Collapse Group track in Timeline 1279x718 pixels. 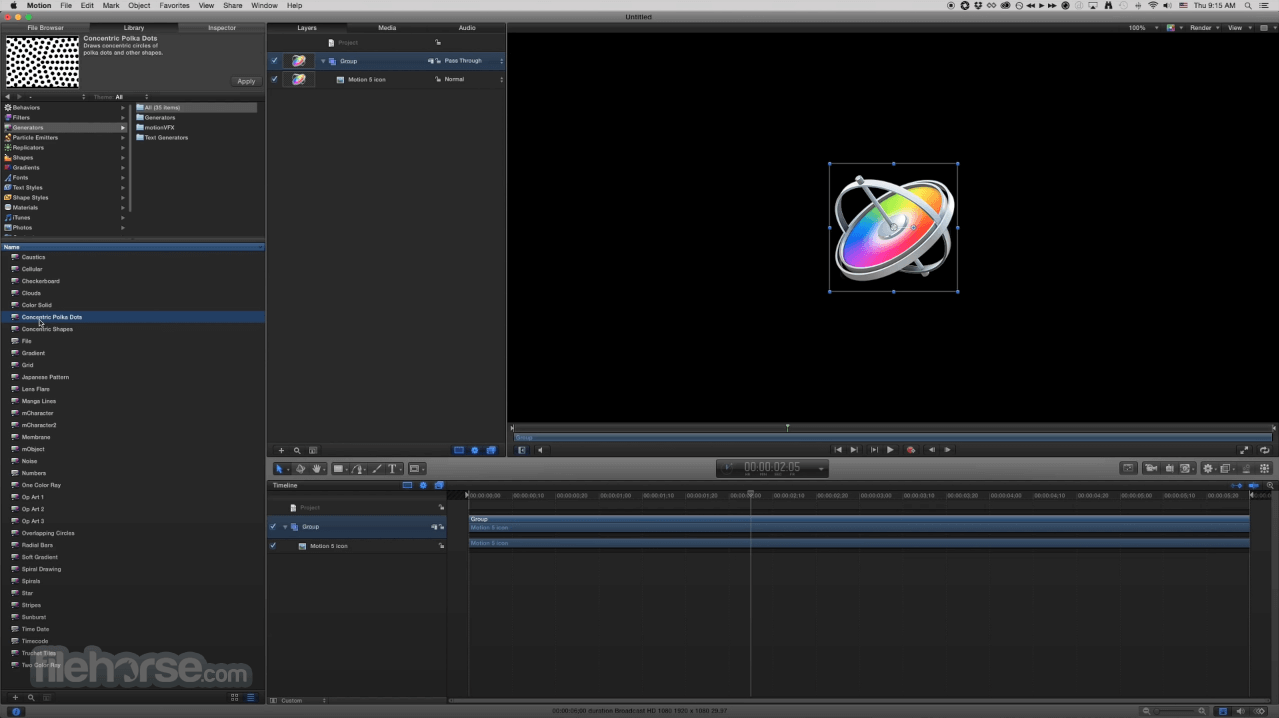(x=285, y=527)
